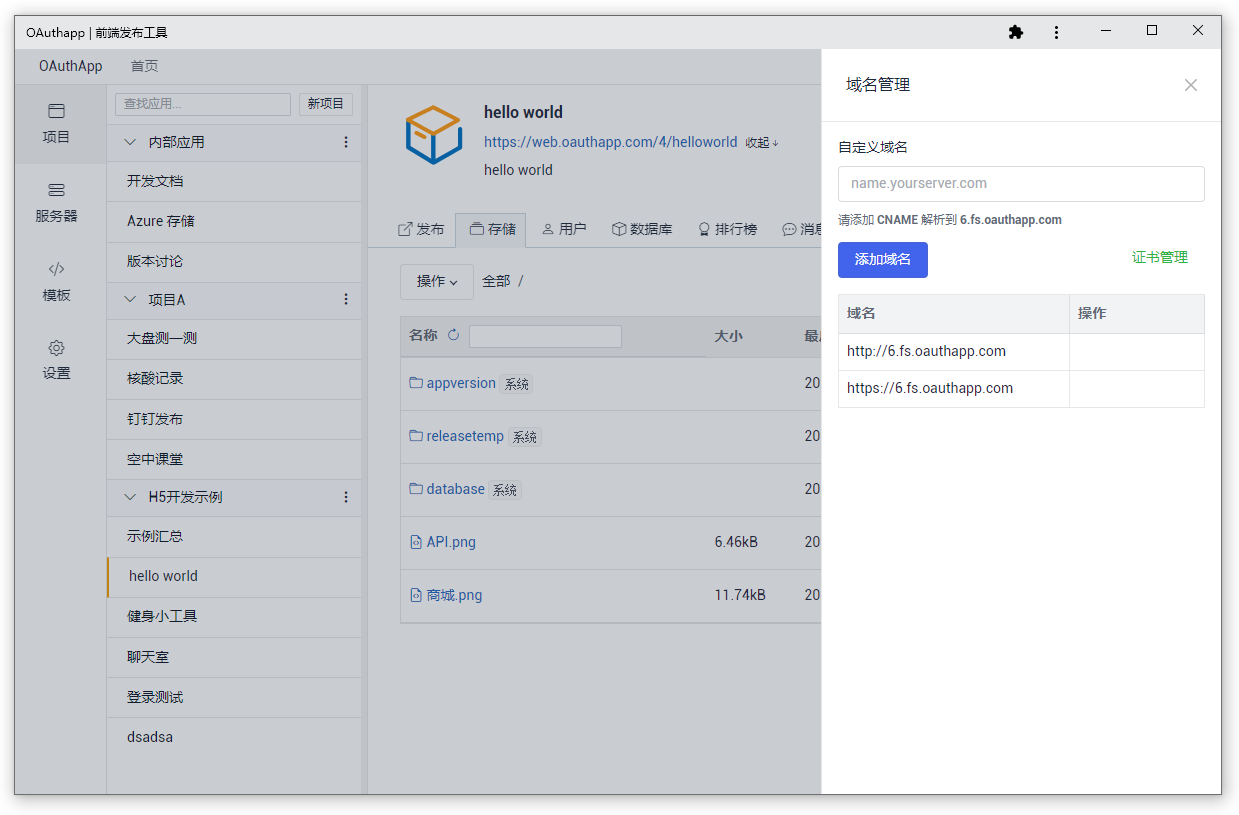Collapse the 内部应用 group
The width and height of the screenshot is (1239, 815).
coord(129,141)
